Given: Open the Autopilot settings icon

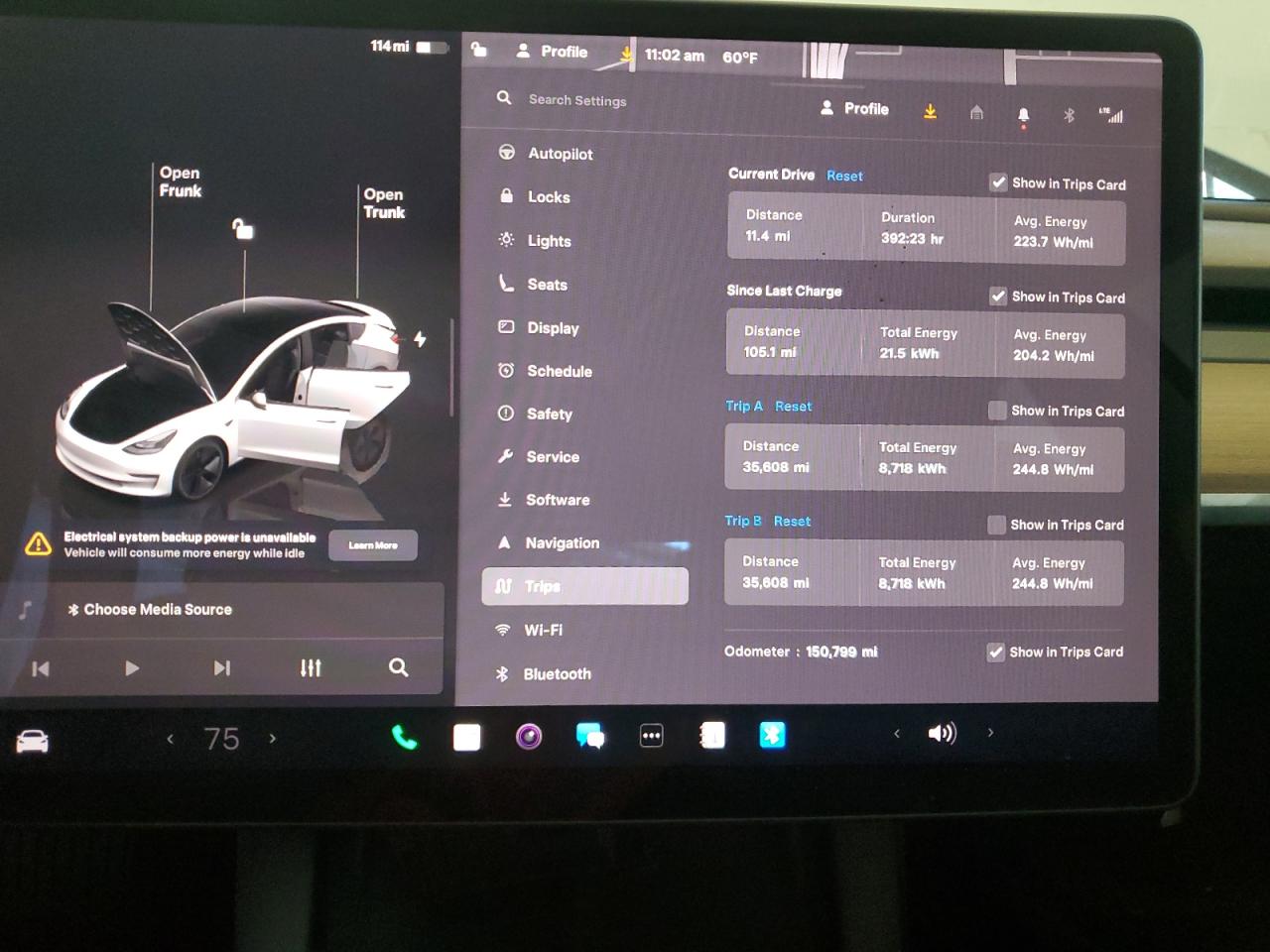Looking at the screenshot, I should coord(507,154).
